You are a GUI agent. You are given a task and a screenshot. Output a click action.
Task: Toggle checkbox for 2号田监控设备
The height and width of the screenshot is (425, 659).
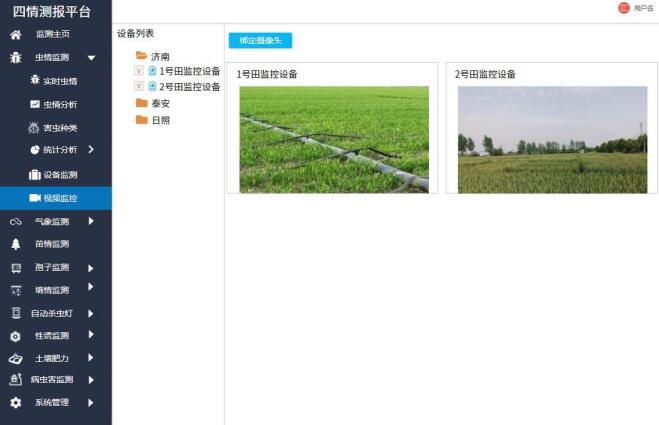point(139,86)
